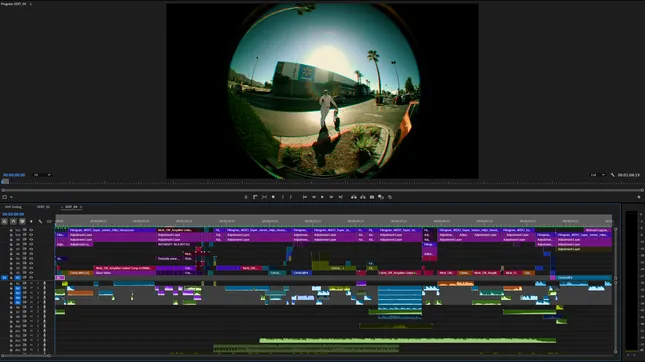Step forward one frame

331,197
